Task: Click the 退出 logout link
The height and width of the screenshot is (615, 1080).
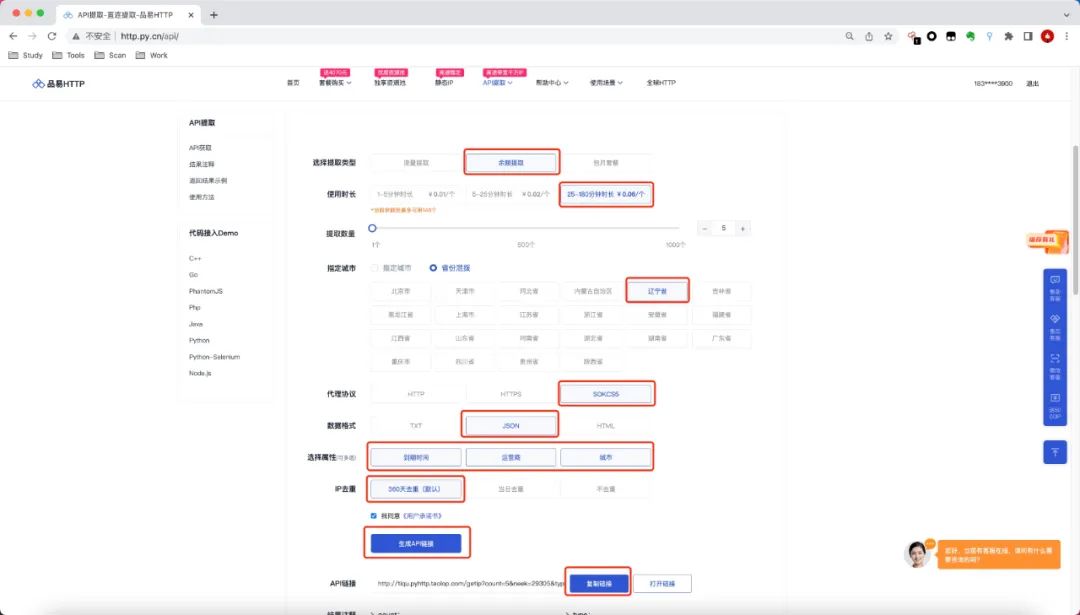Action: click(x=1032, y=83)
